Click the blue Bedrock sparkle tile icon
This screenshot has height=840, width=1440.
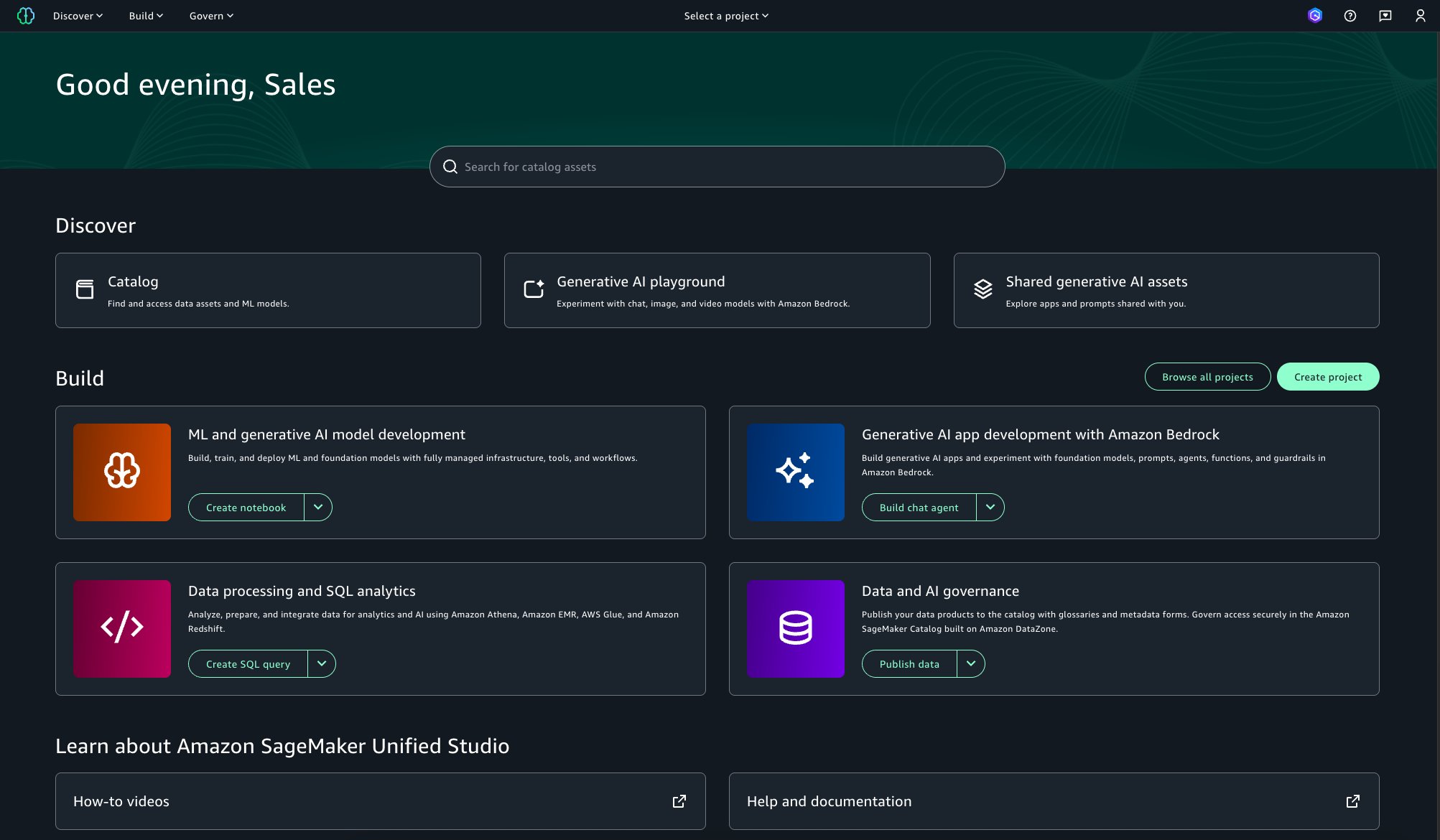click(x=796, y=472)
